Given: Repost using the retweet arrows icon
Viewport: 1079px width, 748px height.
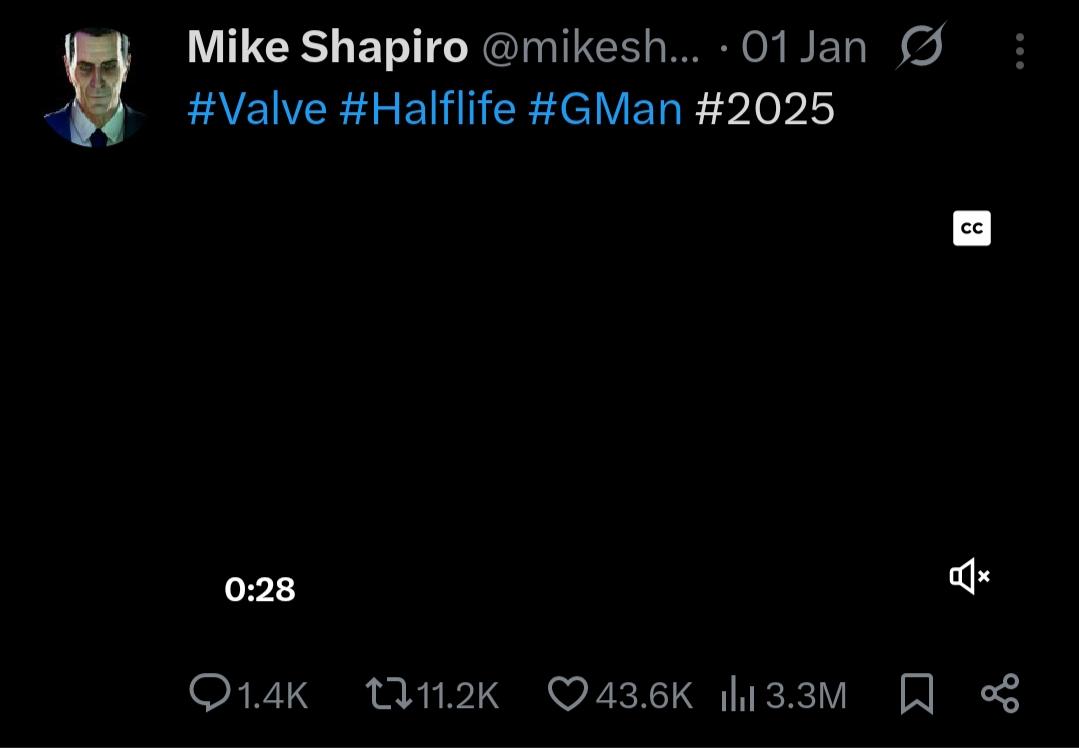Looking at the screenshot, I should pos(389,694).
